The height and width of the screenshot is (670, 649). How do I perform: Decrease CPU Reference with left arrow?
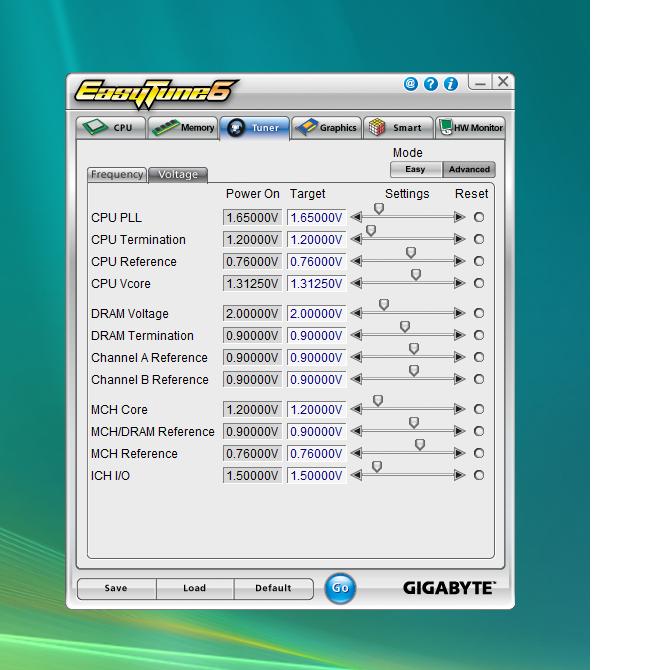point(356,261)
